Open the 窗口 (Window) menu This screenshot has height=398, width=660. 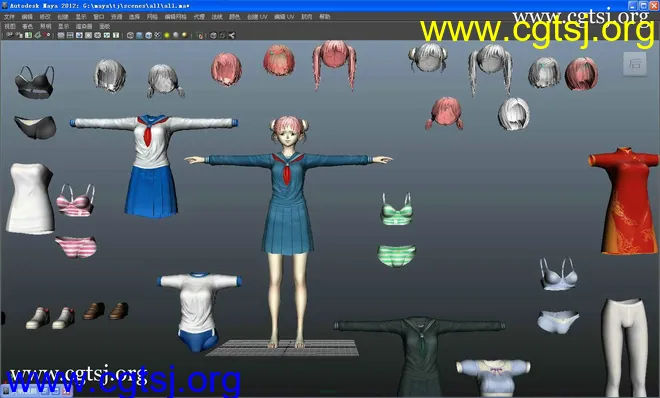[x=98, y=17]
